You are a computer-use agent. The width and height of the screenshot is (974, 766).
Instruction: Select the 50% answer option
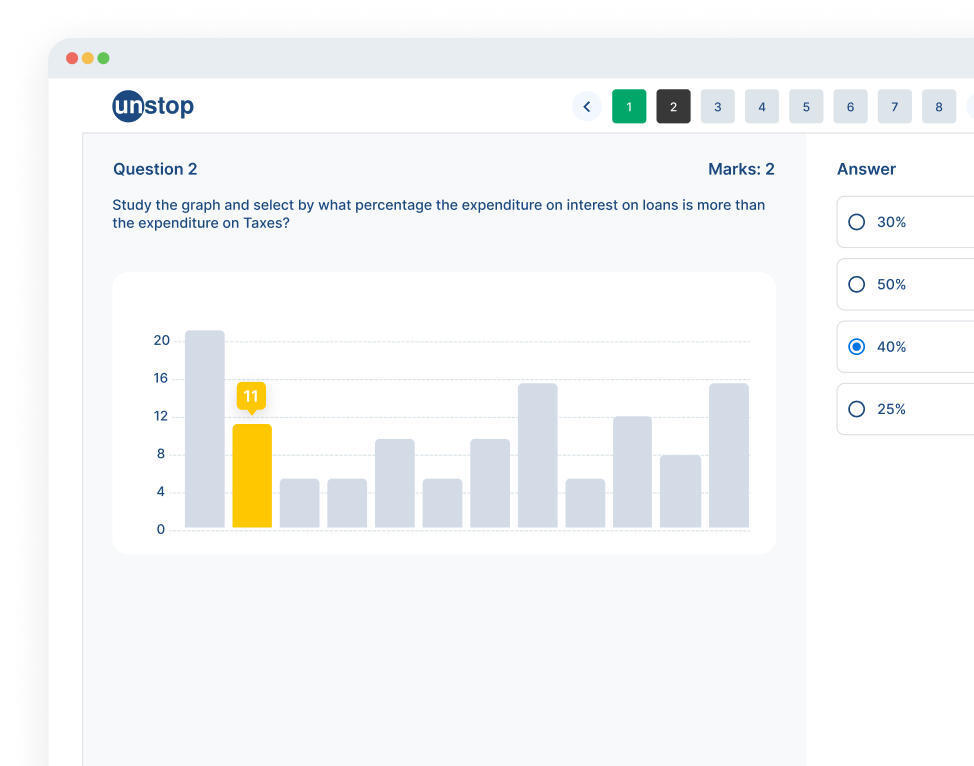(x=906, y=285)
